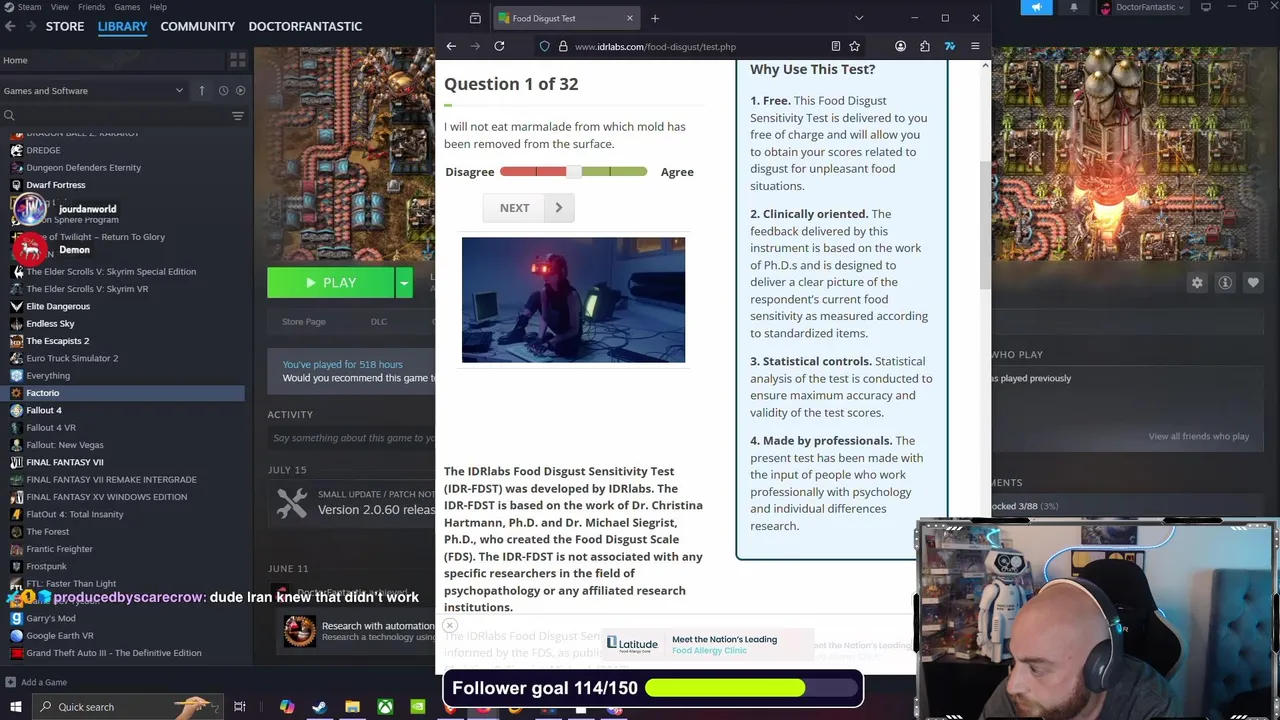Viewport: 1280px width, 720px height.
Task: Open DoctorFantastic account dropdown
Action: [x=1141, y=7]
